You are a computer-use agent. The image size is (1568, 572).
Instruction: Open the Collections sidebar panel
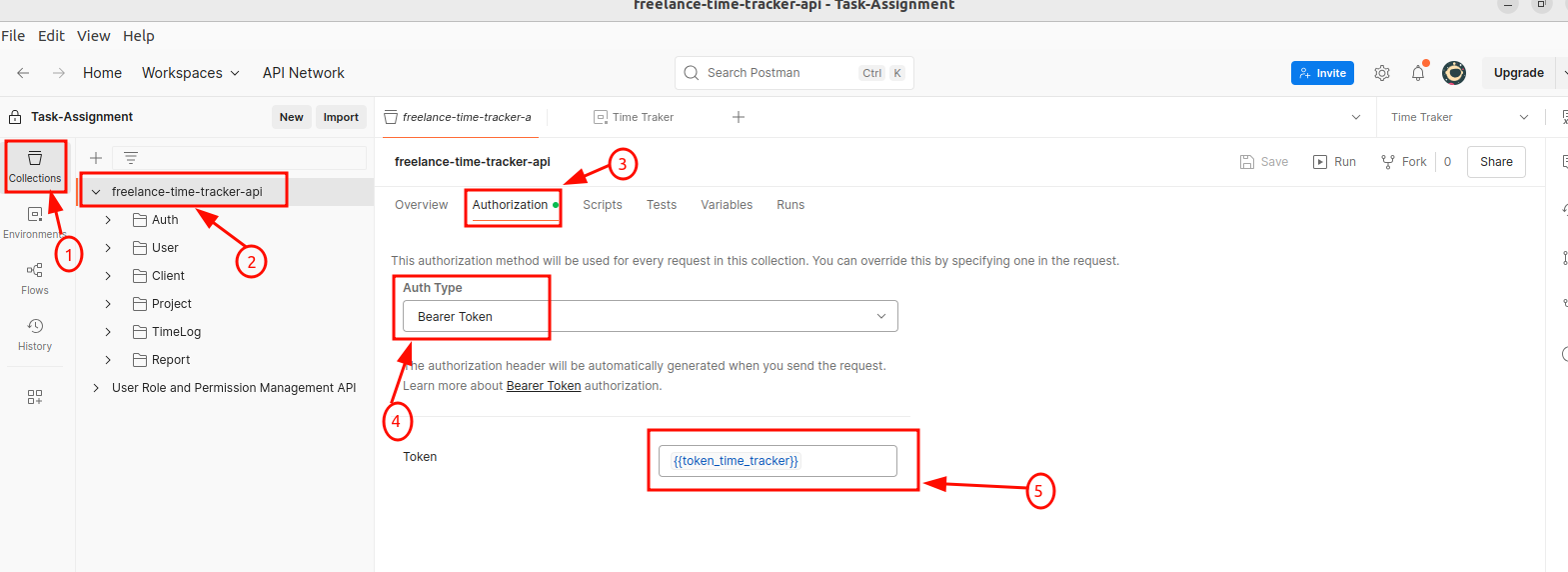point(35,167)
